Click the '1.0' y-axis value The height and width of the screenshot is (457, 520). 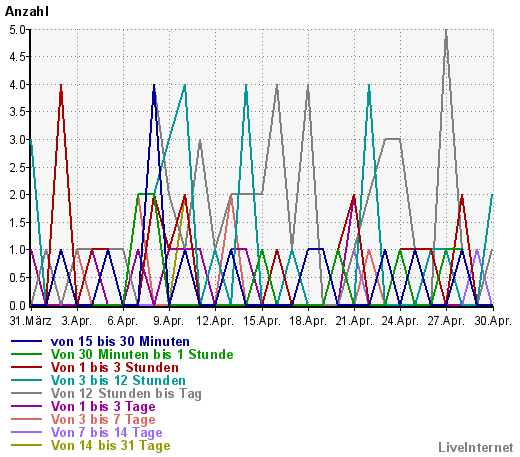point(17,250)
